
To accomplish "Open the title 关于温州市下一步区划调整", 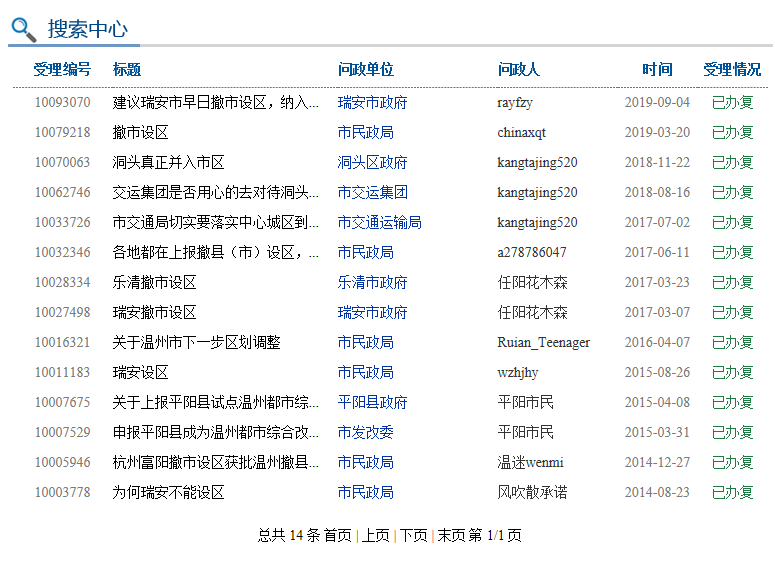I will (197, 343).
